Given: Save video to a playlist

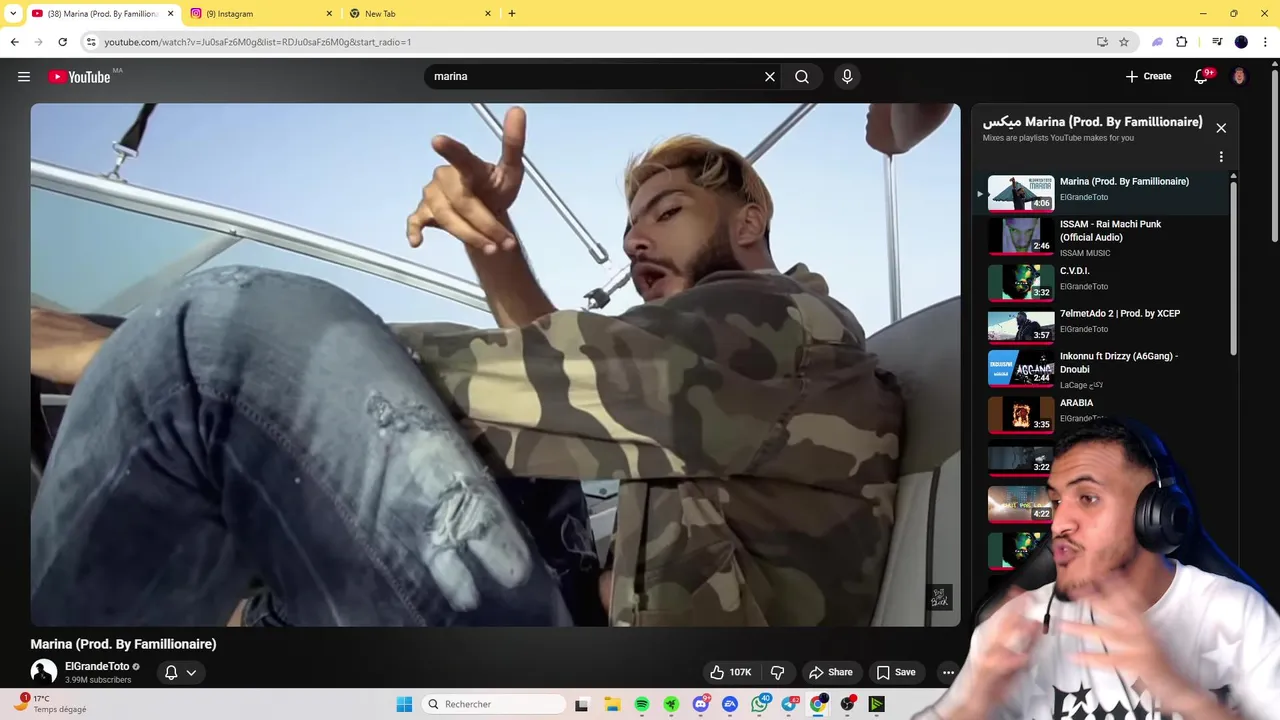Looking at the screenshot, I should point(896,672).
